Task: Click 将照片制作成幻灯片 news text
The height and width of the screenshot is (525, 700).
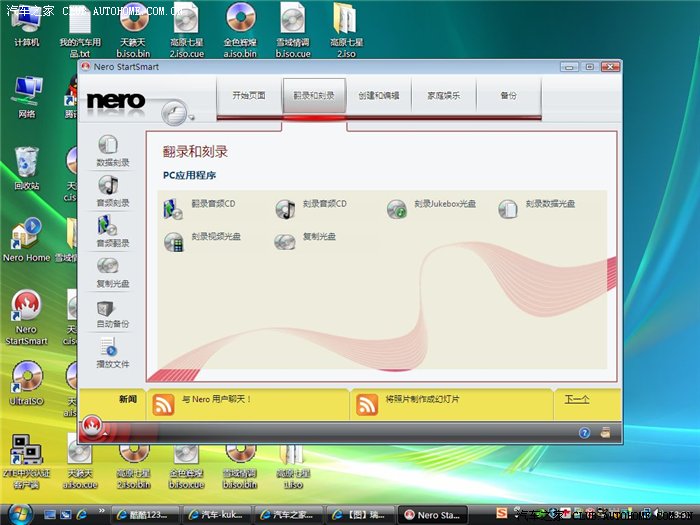Action: click(x=422, y=399)
